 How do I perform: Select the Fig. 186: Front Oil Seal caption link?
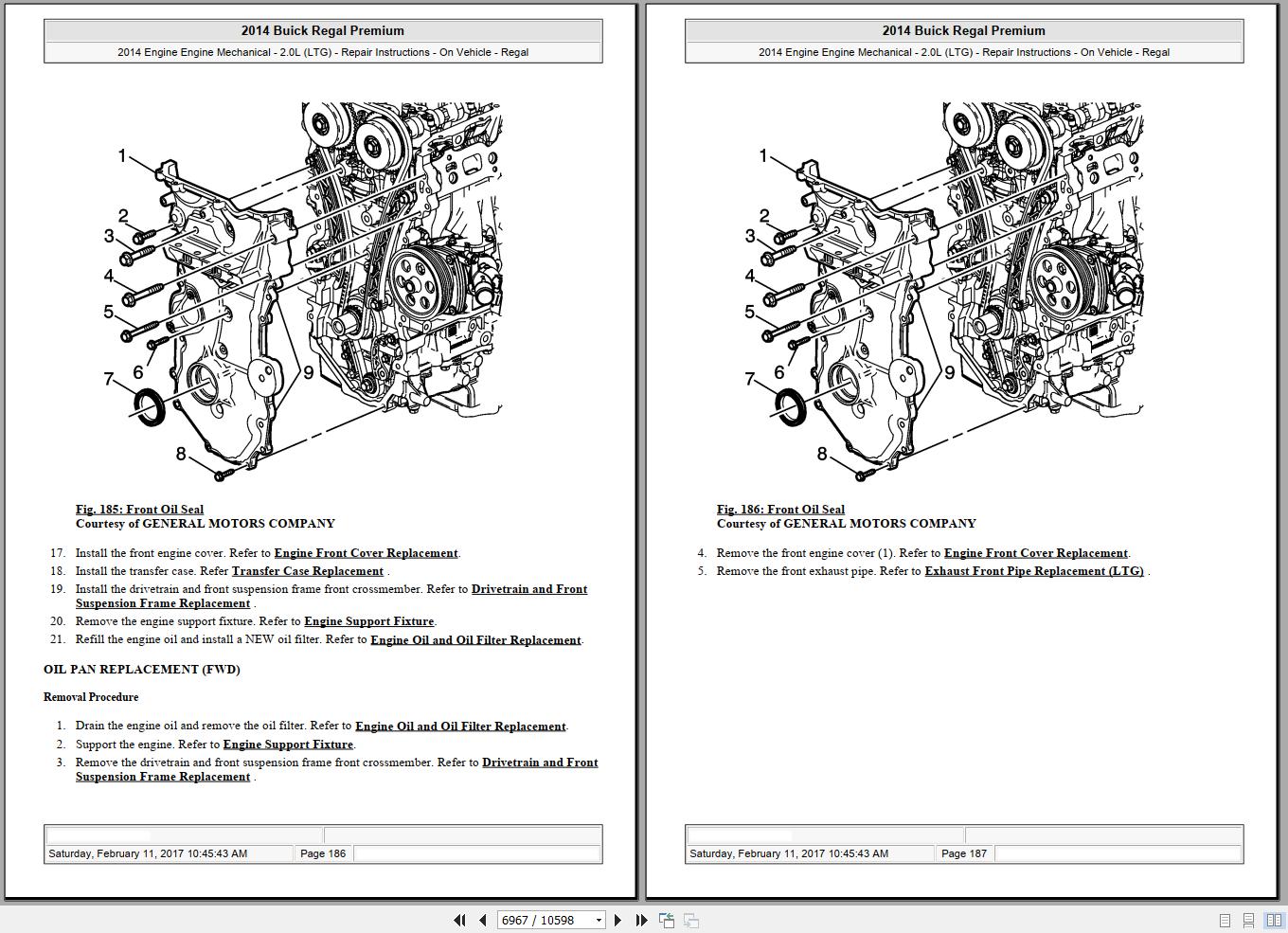coord(780,509)
